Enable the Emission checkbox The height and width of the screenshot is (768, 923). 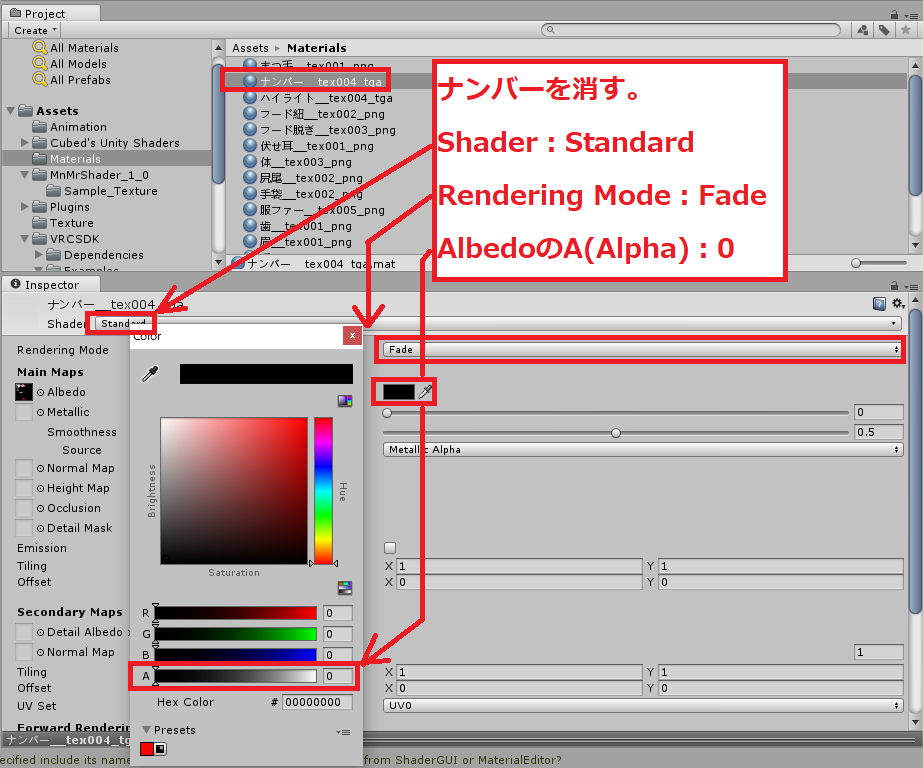(x=390, y=547)
